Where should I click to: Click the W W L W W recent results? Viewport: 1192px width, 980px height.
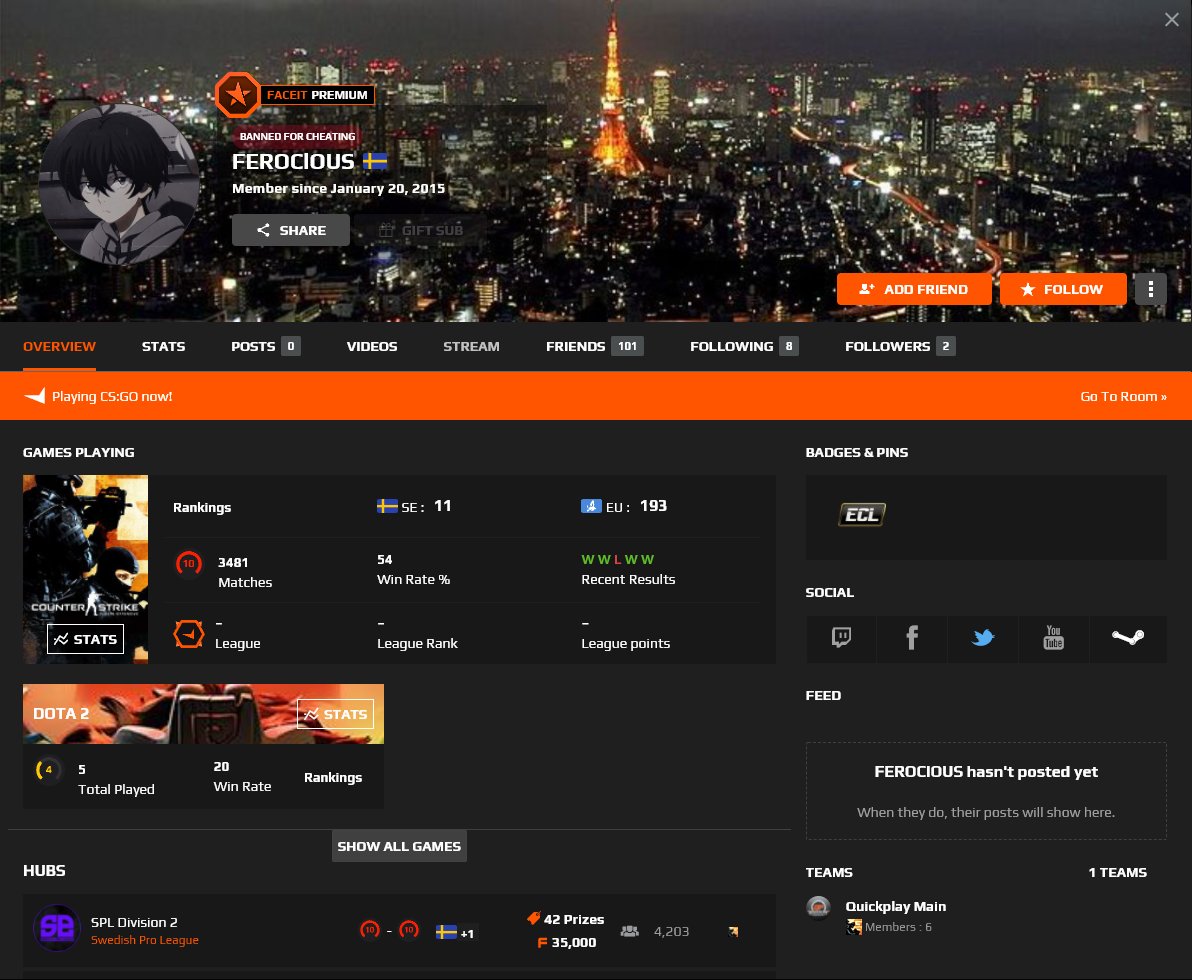point(617,559)
